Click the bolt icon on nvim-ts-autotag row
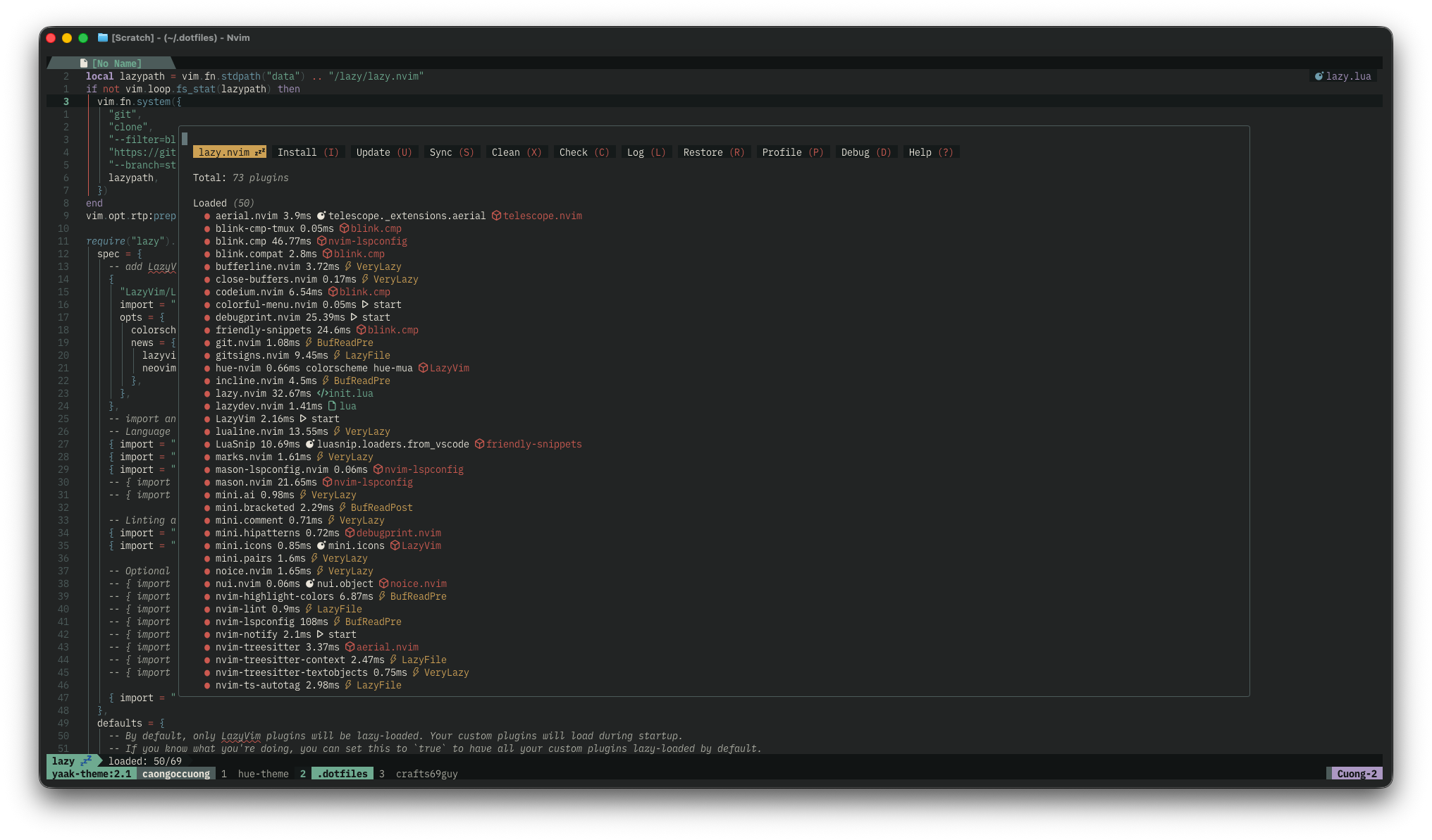Image resolution: width=1432 pixels, height=840 pixels. [x=348, y=685]
